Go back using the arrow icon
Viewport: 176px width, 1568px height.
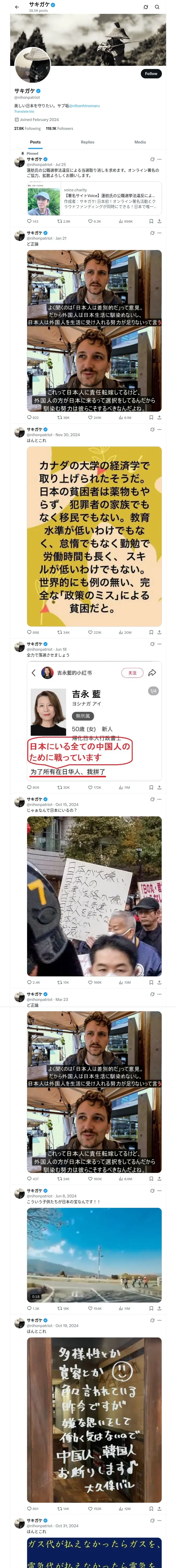click(x=16, y=7)
